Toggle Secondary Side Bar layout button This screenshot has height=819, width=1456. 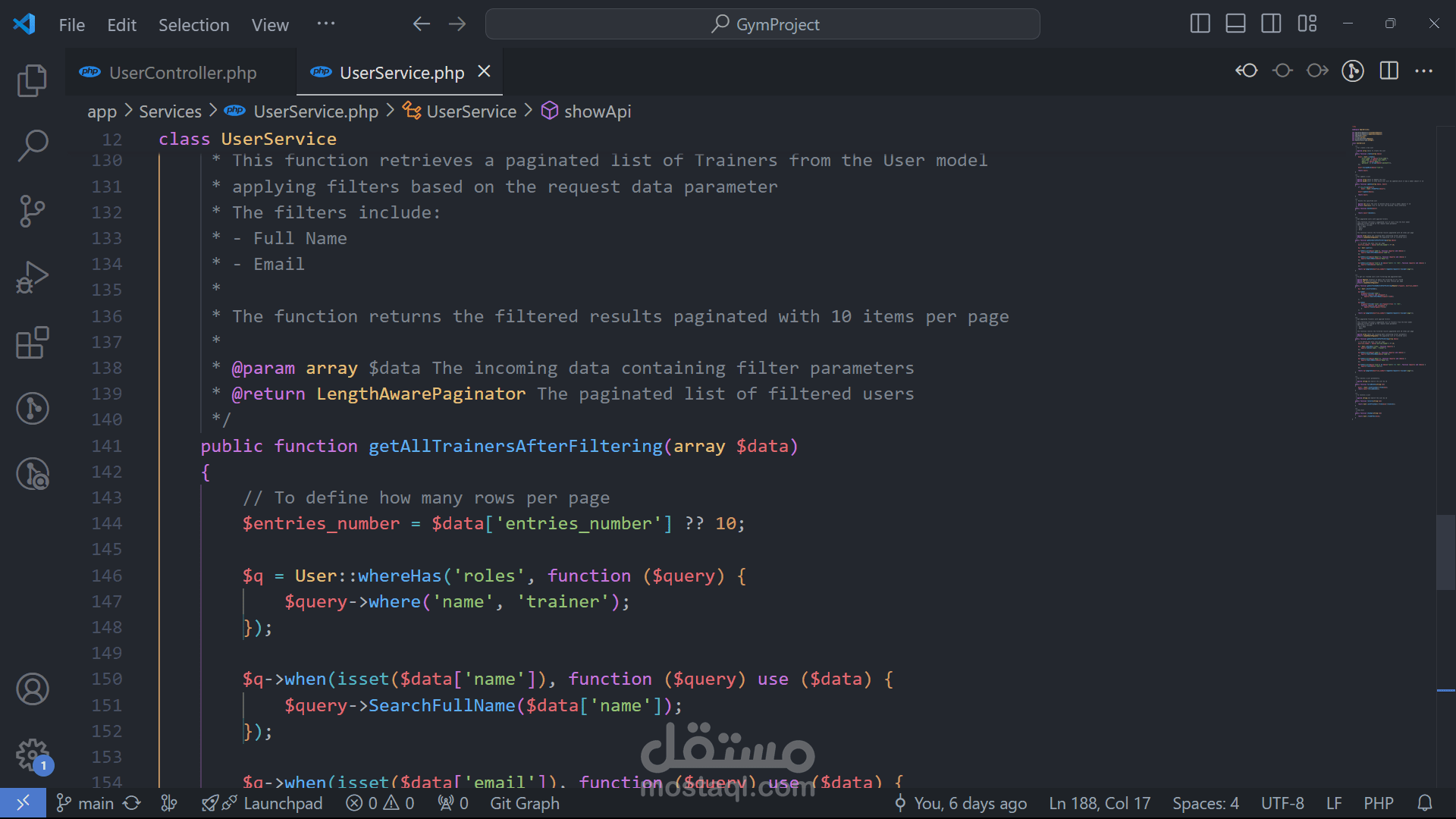click(x=1271, y=24)
